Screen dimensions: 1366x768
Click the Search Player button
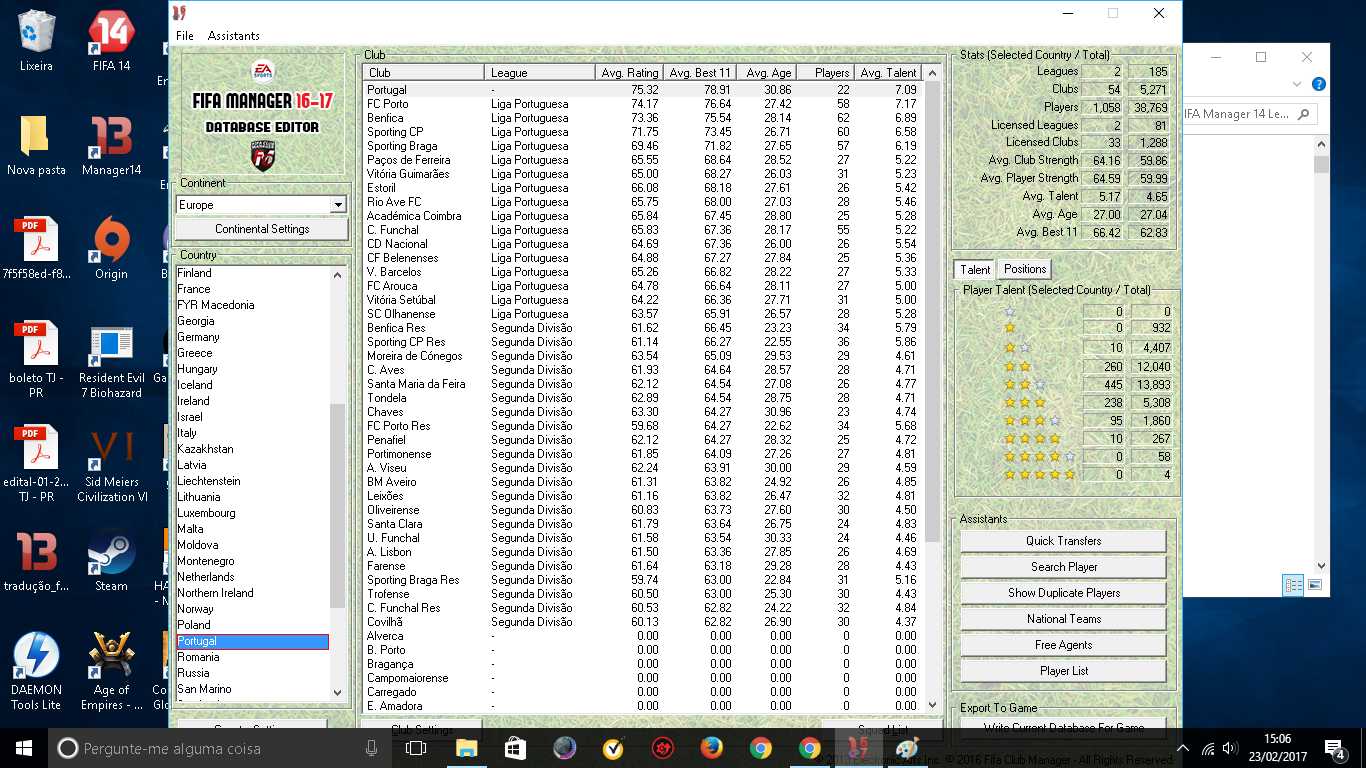[x=1063, y=567]
